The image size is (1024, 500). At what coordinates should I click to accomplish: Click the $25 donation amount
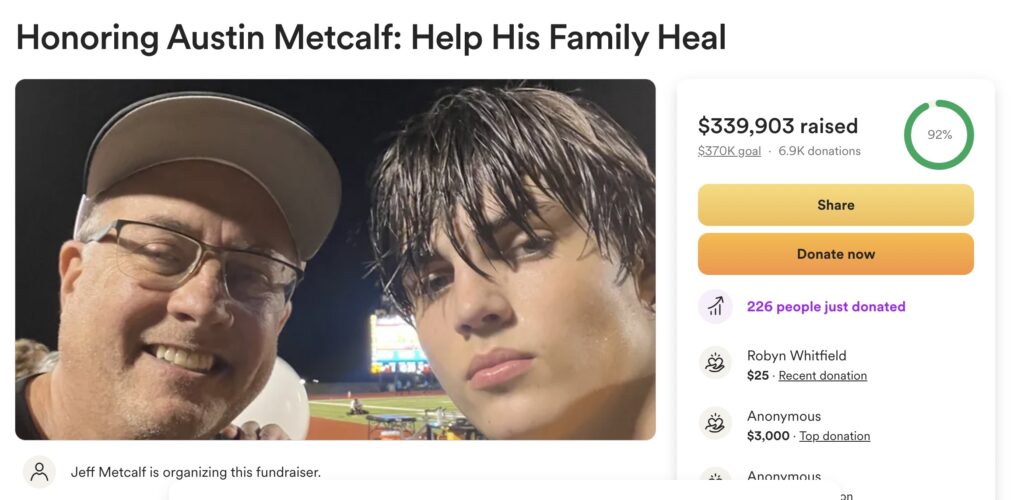coord(758,376)
